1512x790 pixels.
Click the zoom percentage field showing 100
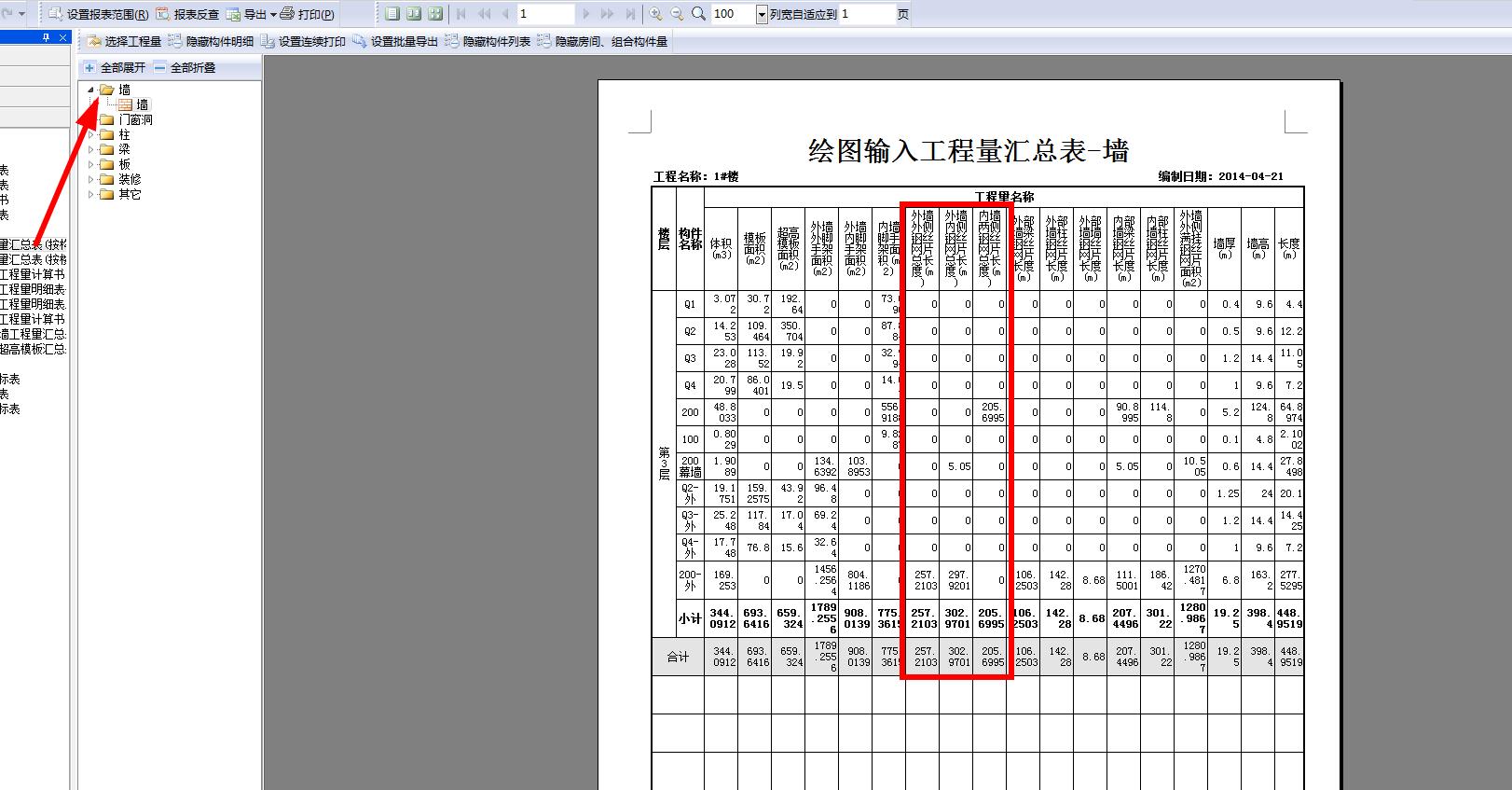(733, 14)
